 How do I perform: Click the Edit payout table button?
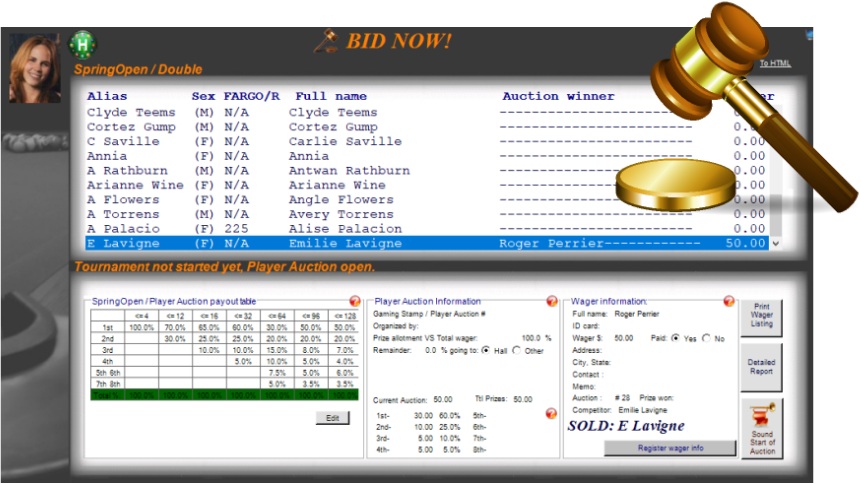pyautogui.click(x=332, y=418)
